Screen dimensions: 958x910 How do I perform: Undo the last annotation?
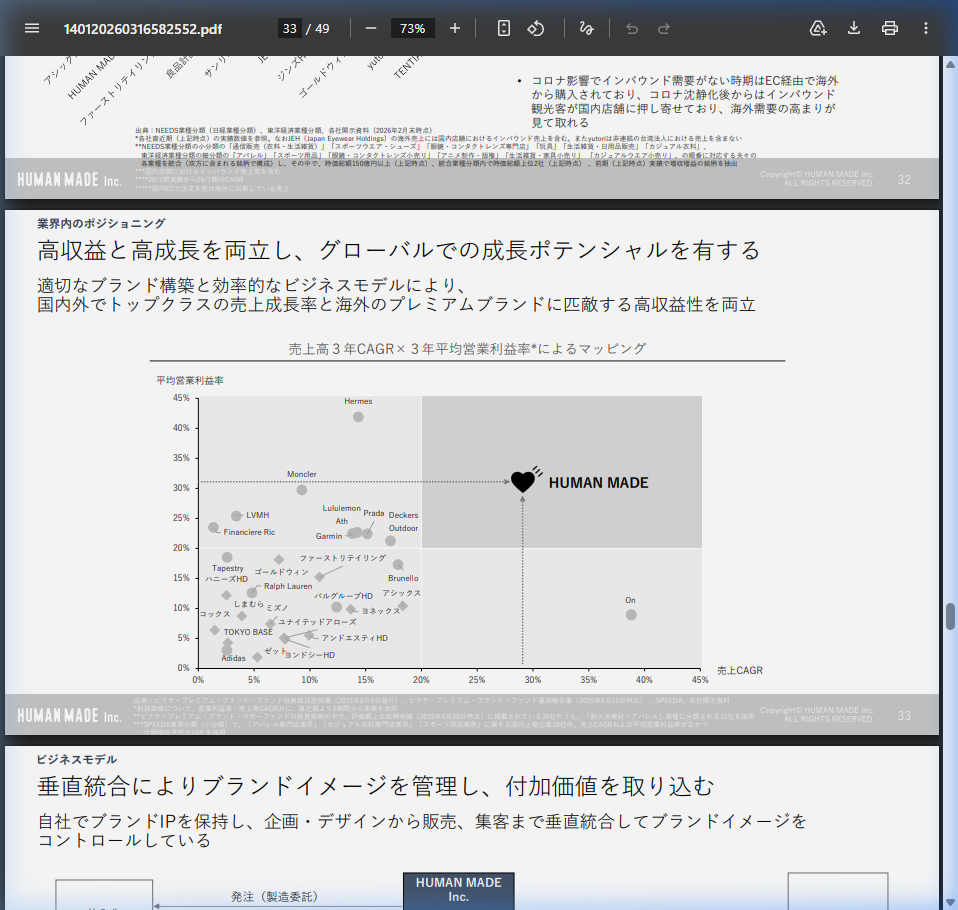pyautogui.click(x=632, y=29)
